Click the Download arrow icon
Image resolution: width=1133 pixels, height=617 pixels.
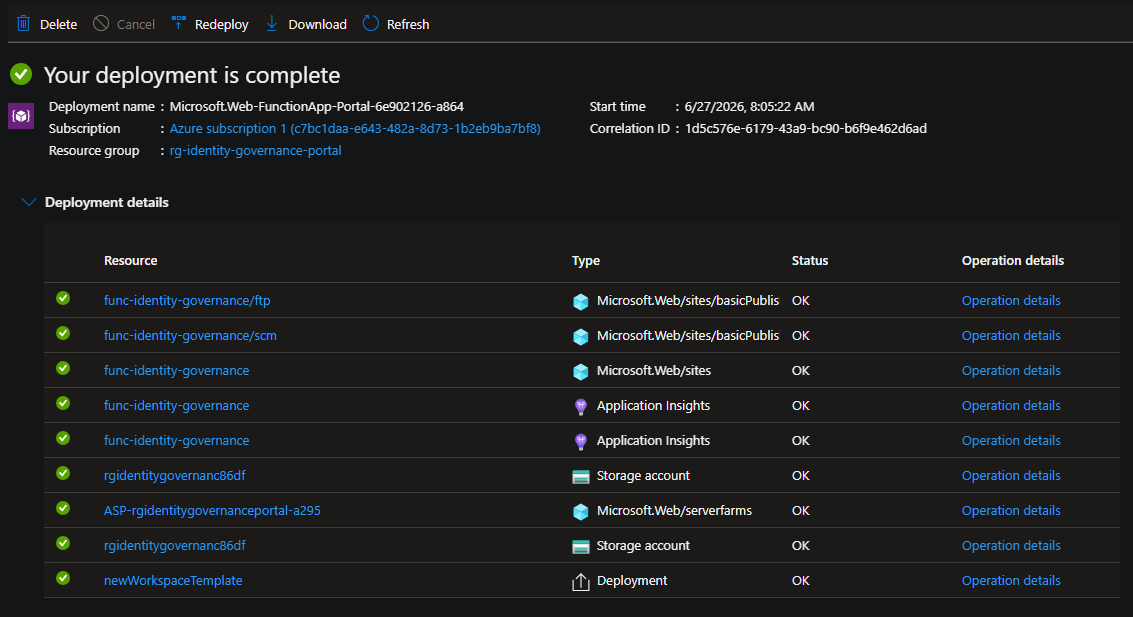coord(272,24)
